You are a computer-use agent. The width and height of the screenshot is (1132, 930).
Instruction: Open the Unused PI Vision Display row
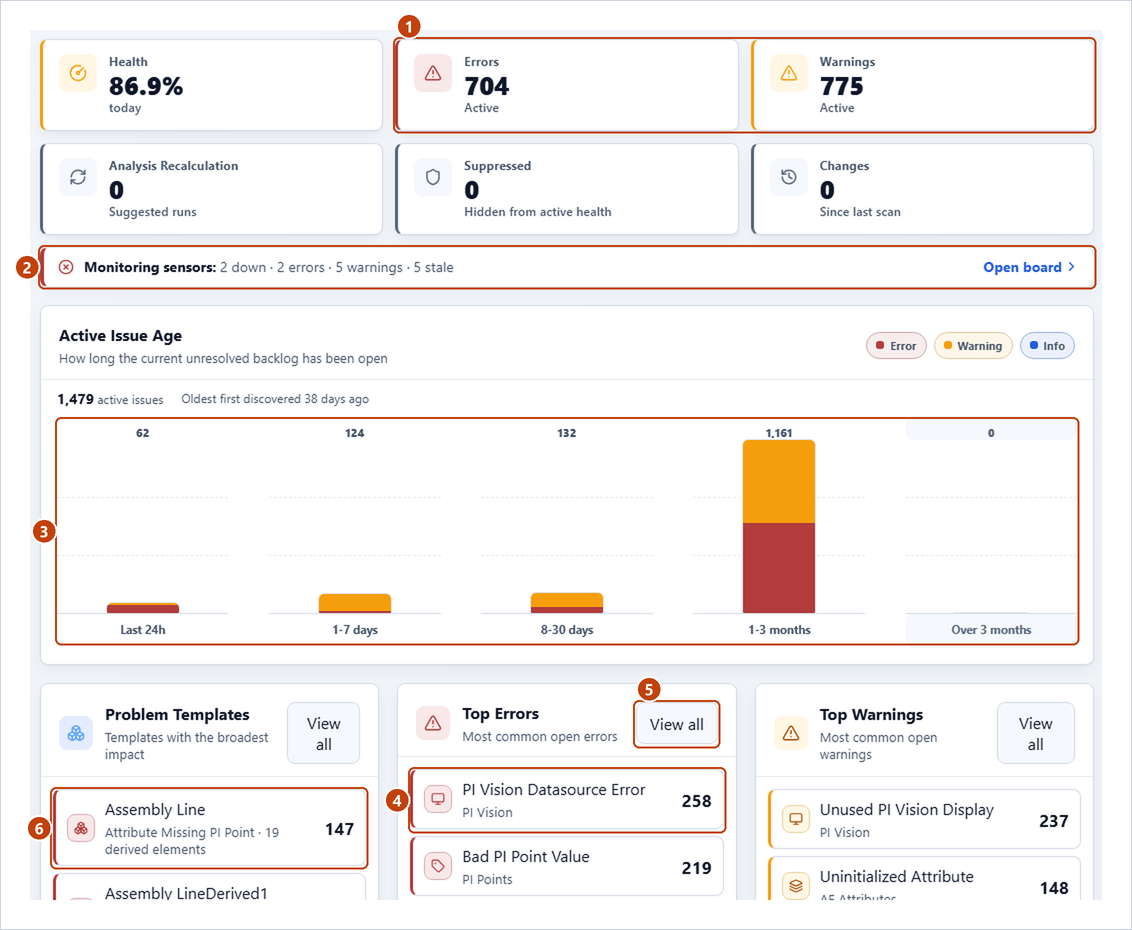925,820
